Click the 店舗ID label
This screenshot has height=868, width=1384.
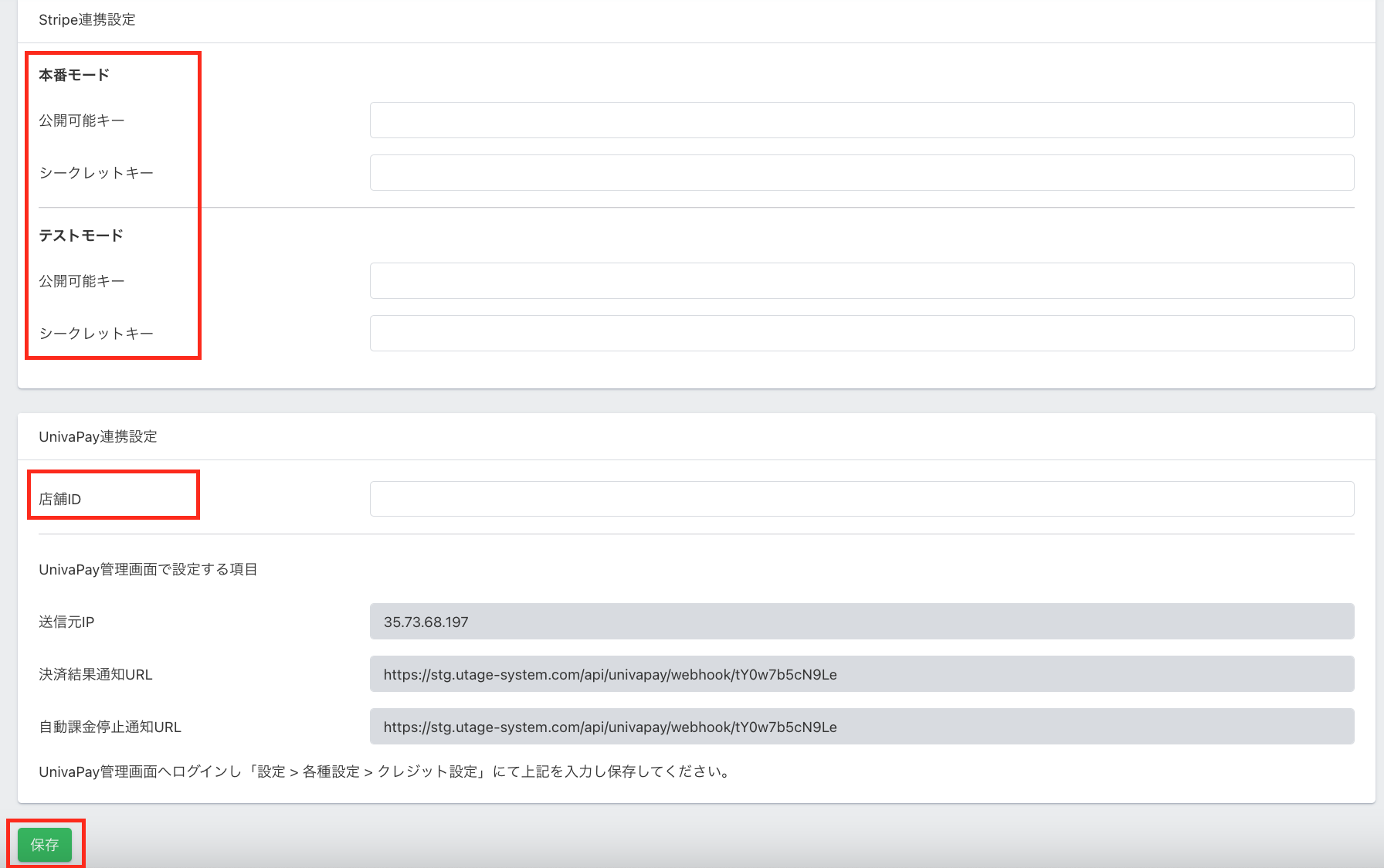[60, 500]
